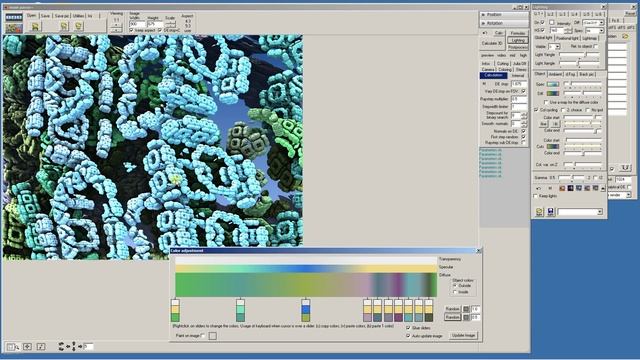The height and width of the screenshot is (360, 640).
Task: Click the Postprocess button
Action: [518, 47]
